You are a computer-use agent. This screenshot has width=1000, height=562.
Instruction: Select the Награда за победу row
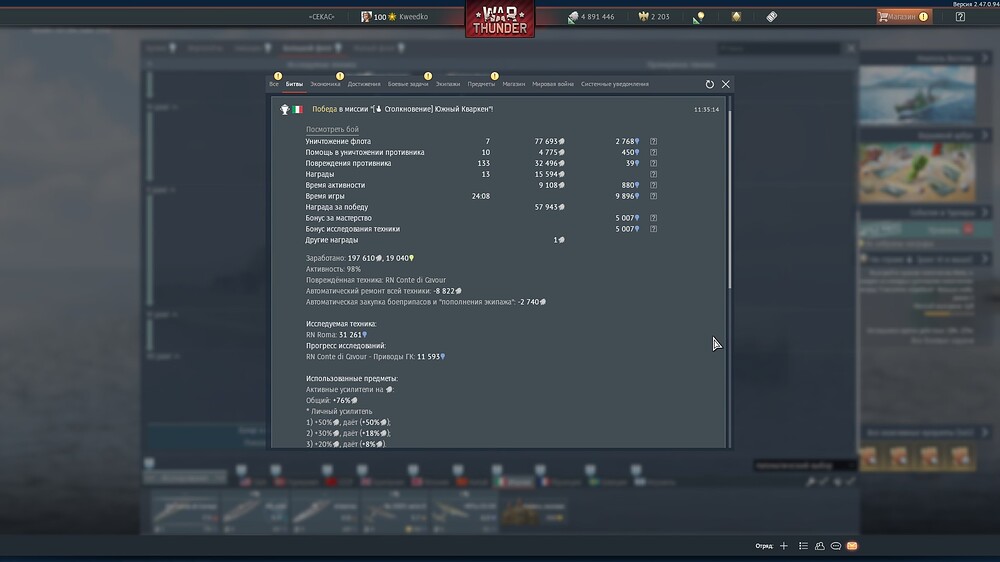[x=482, y=207]
